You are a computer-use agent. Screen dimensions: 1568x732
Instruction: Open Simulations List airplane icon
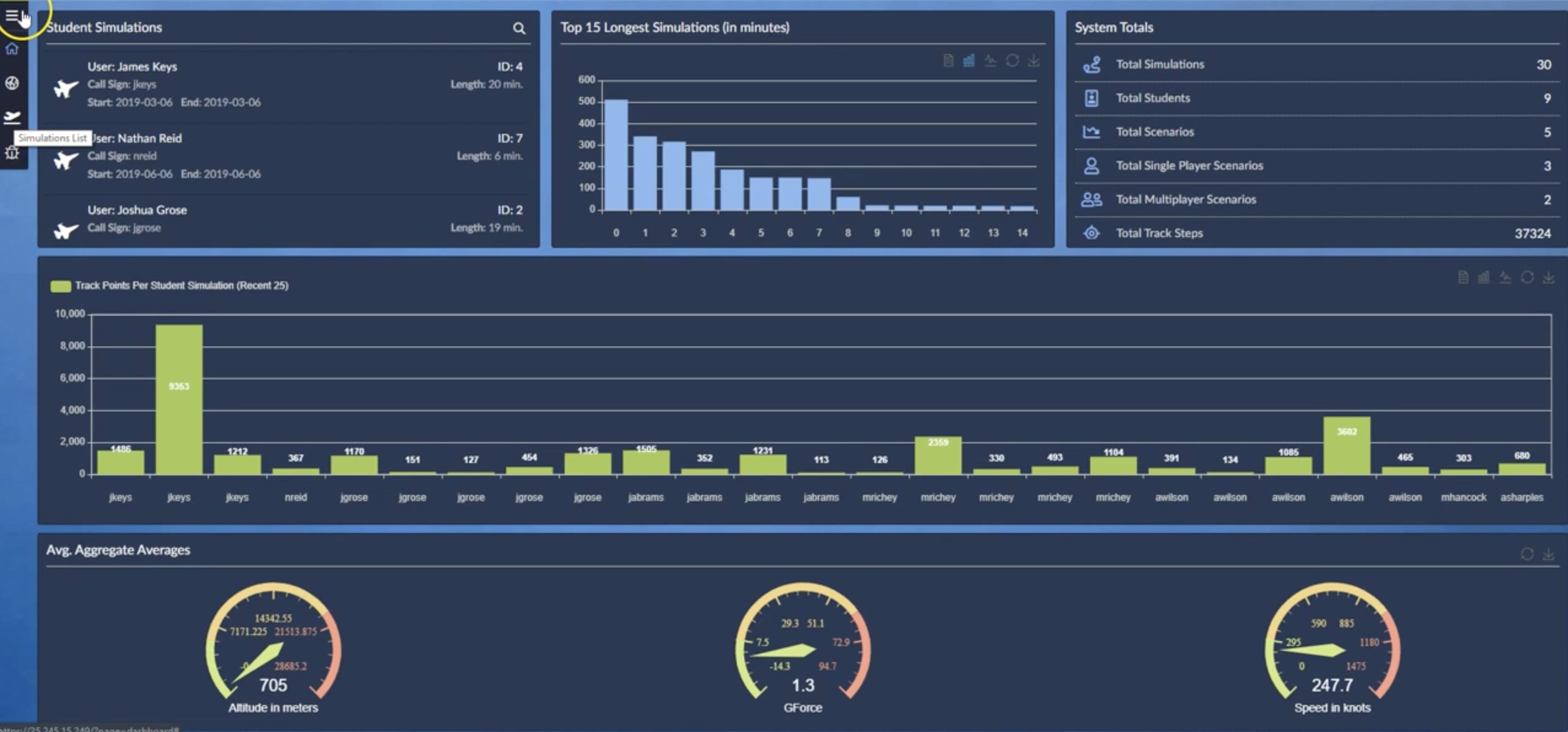coord(12,117)
